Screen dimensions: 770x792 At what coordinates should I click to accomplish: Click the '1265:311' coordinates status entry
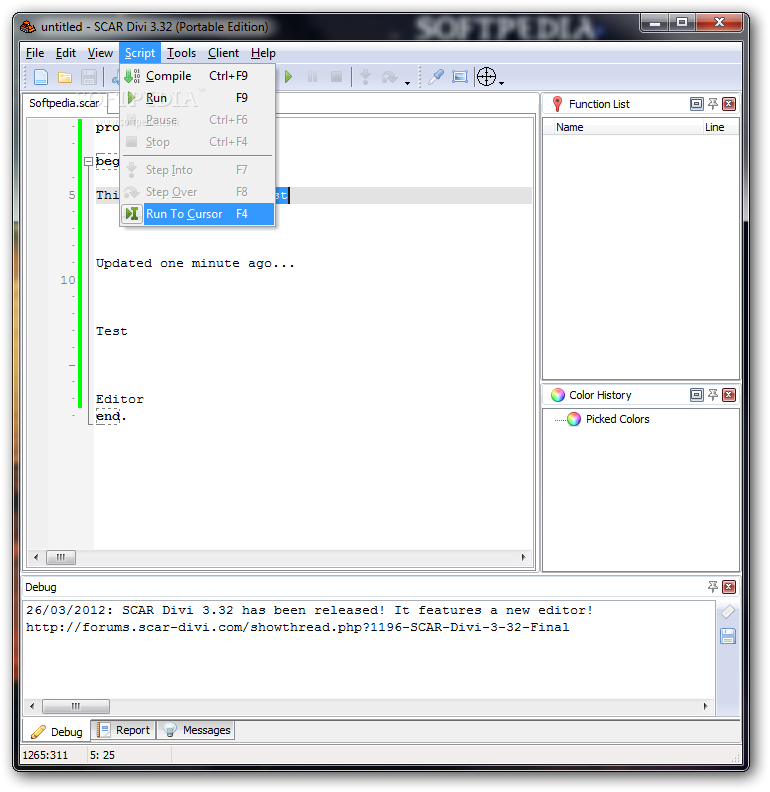point(45,756)
